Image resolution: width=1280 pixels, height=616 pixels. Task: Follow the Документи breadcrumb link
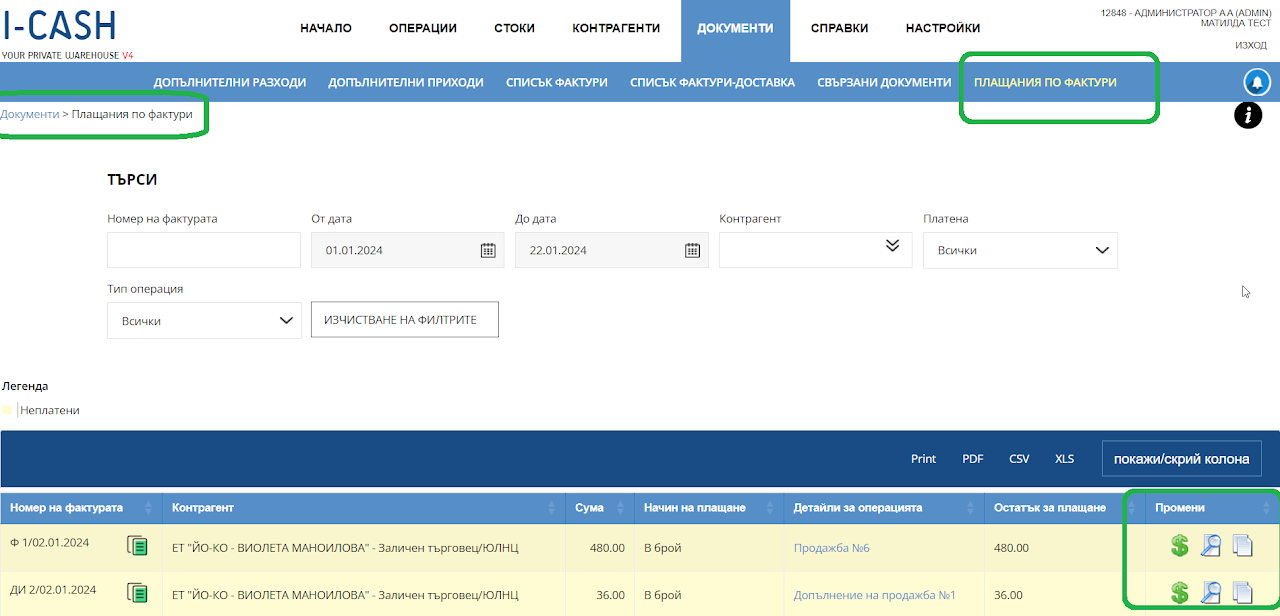[x=30, y=114]
